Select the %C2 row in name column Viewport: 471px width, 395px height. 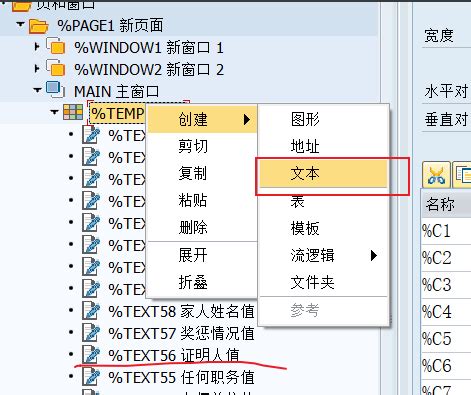pos(447,258)
